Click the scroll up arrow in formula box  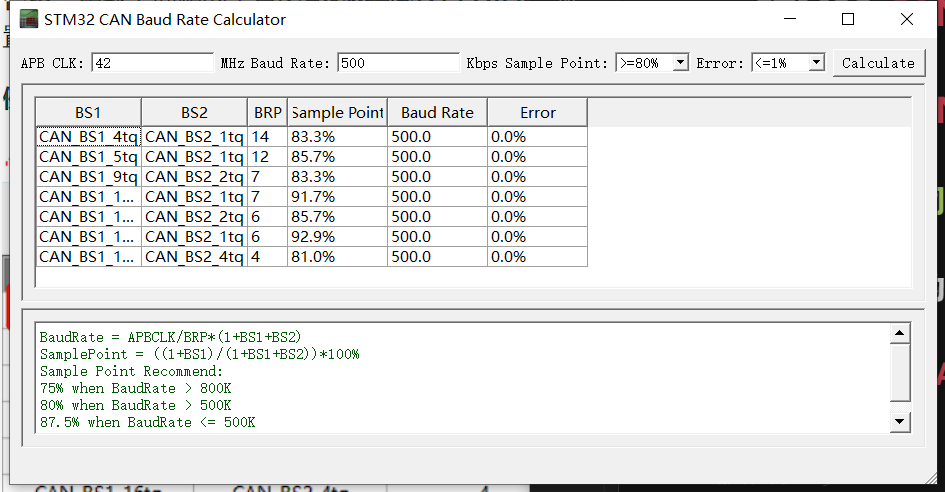[900, 333]
